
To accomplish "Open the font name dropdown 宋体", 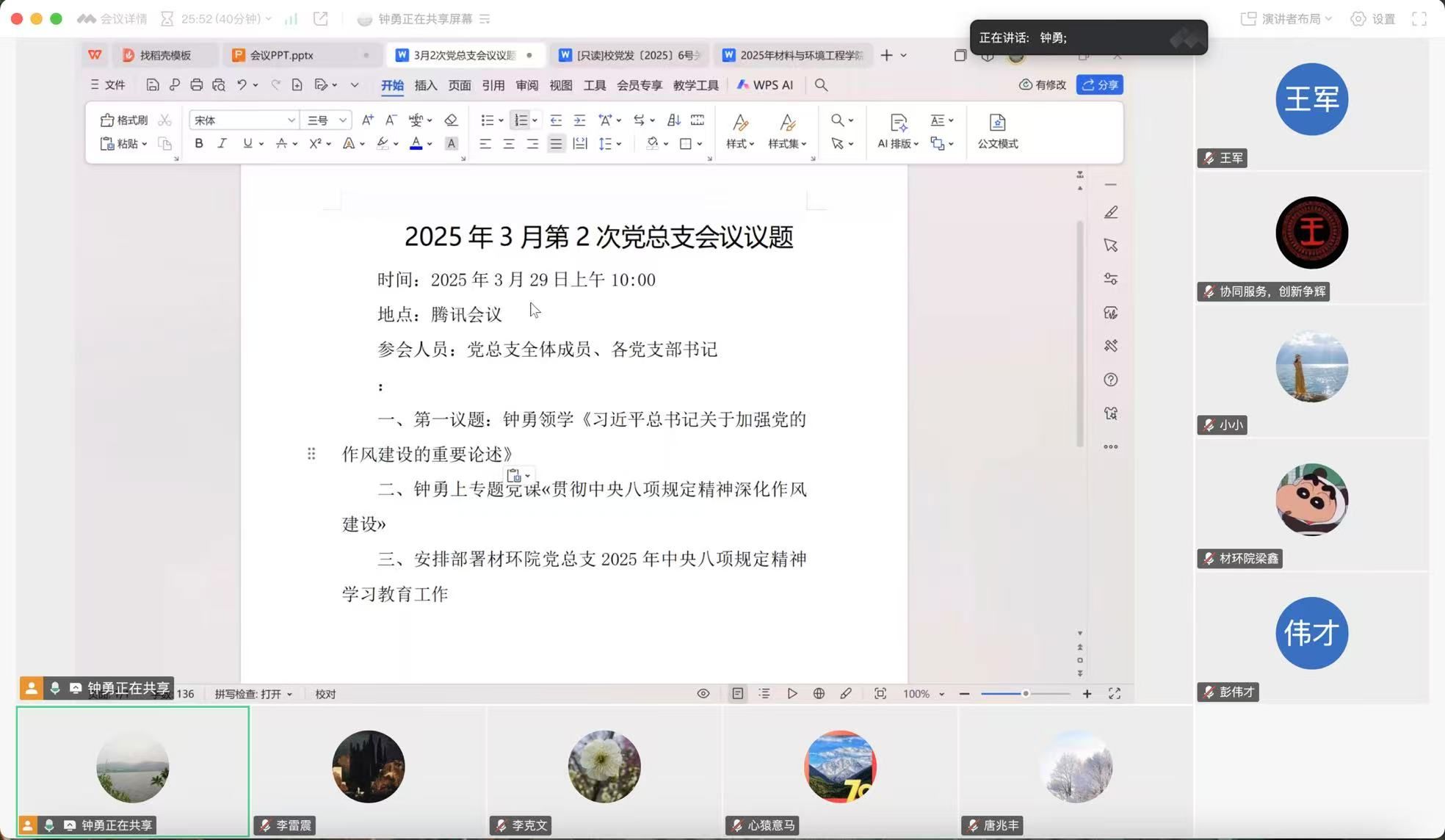I will [x=291, y=120].
